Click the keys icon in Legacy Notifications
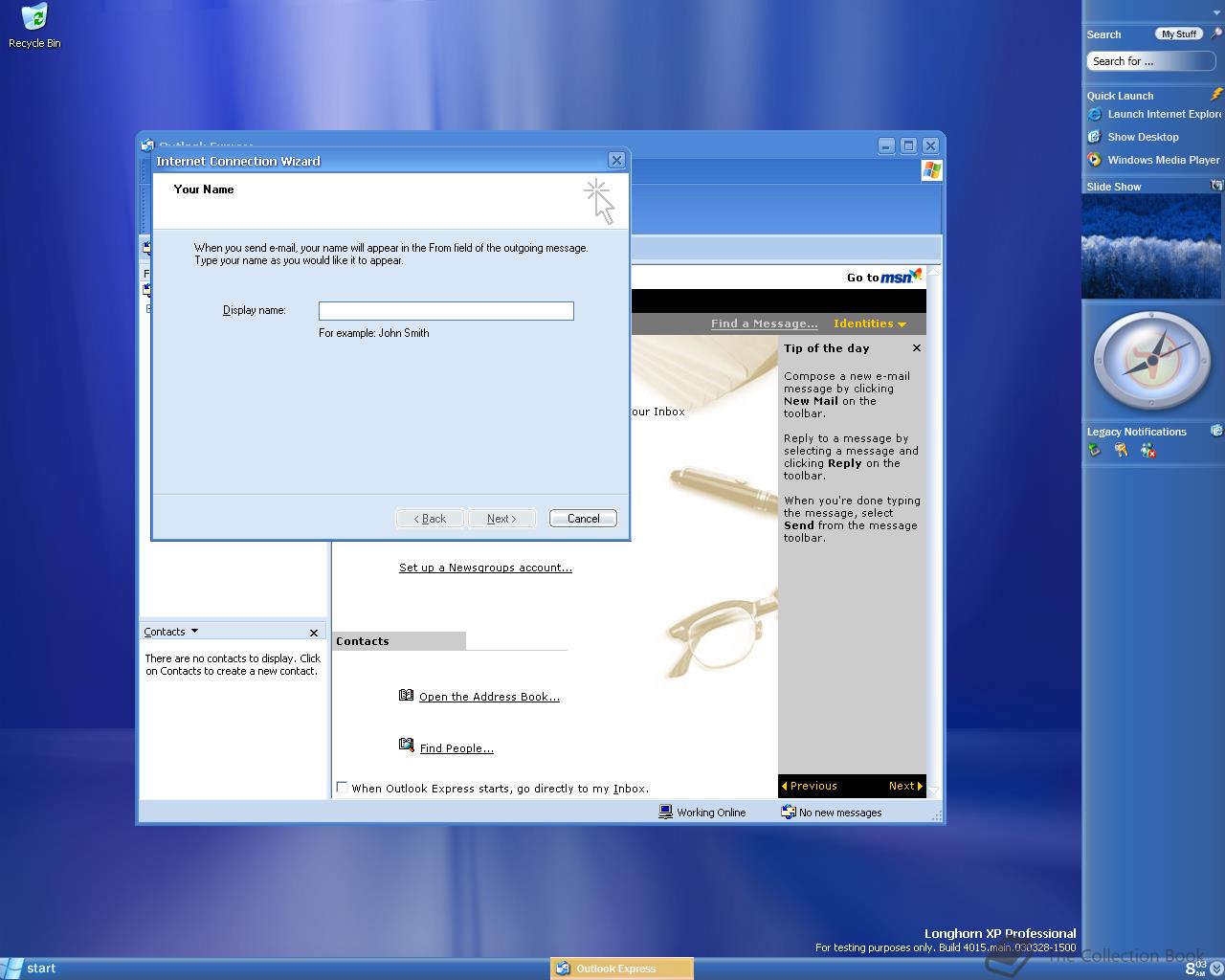 click(1121, 450)
